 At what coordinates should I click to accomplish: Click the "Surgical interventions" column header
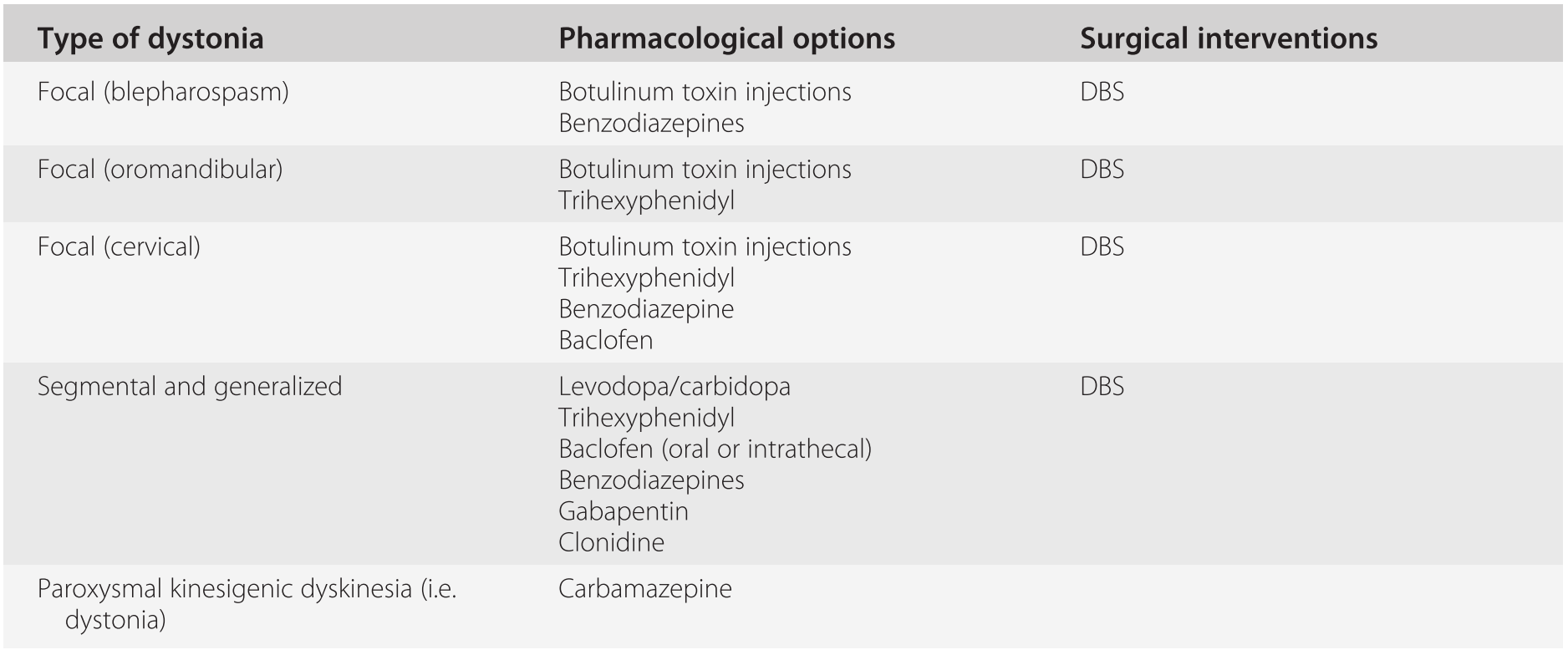[1228, 38]
